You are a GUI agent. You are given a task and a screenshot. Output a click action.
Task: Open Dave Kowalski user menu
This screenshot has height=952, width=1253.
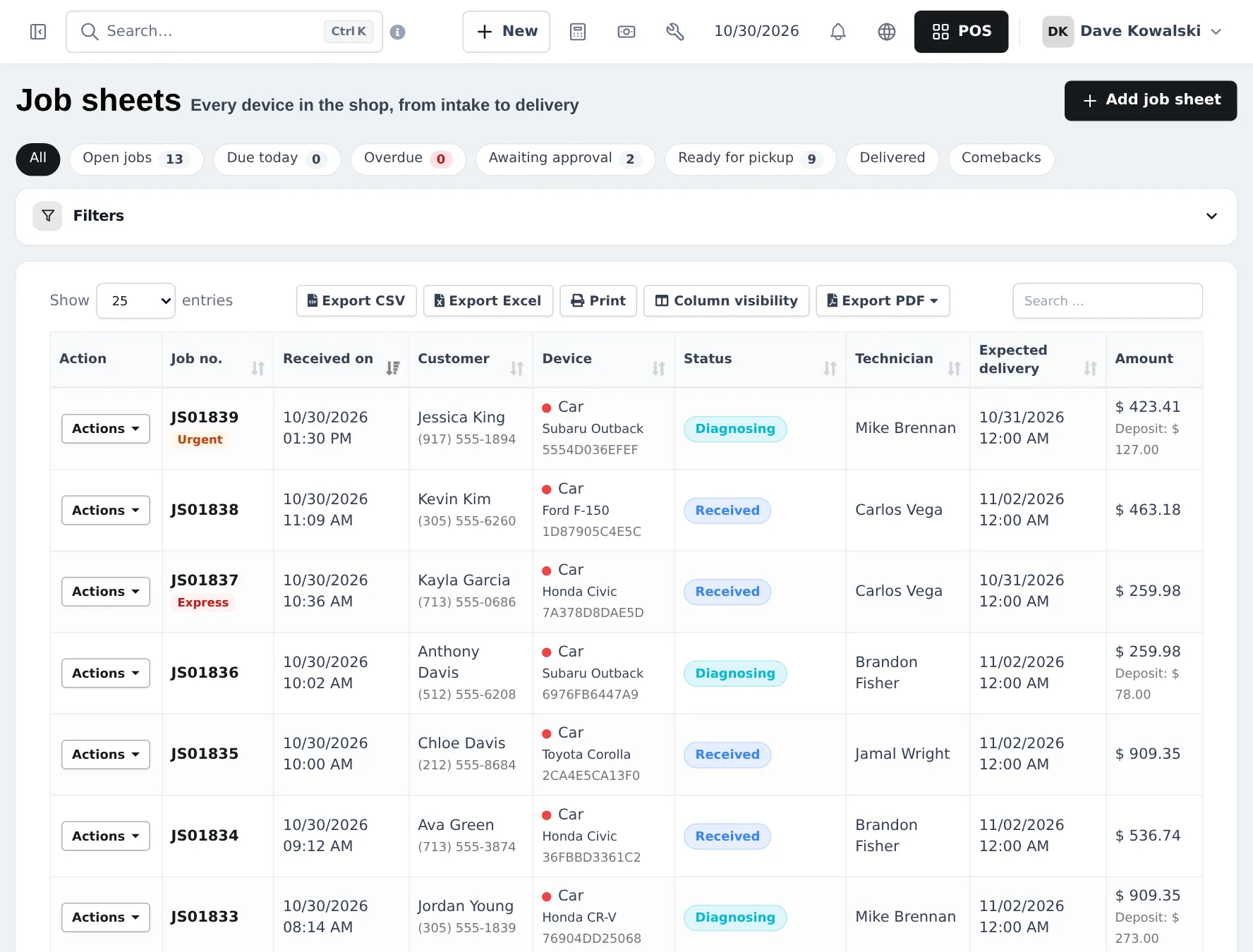(1132, 32)
